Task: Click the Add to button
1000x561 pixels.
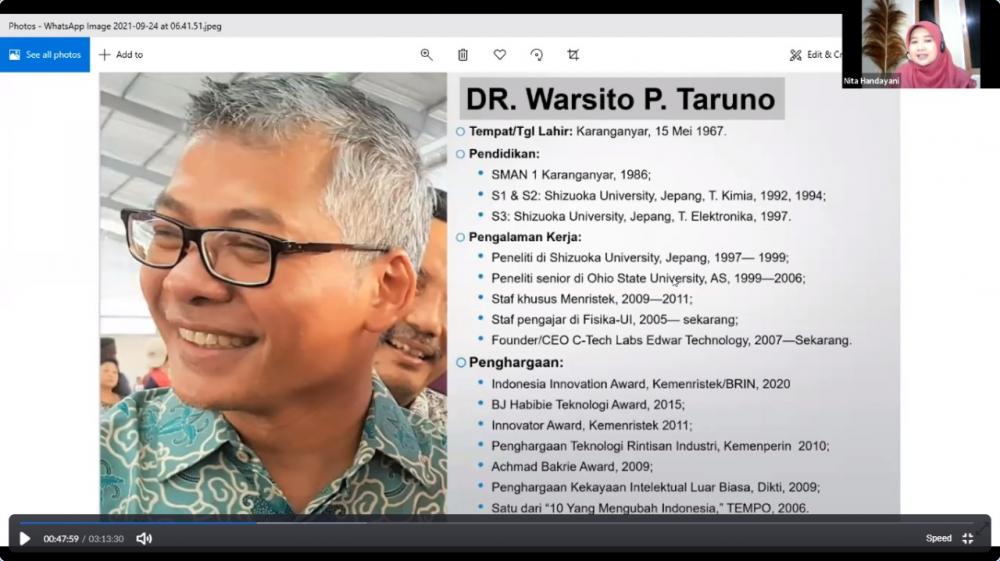Action: point(121,55)
